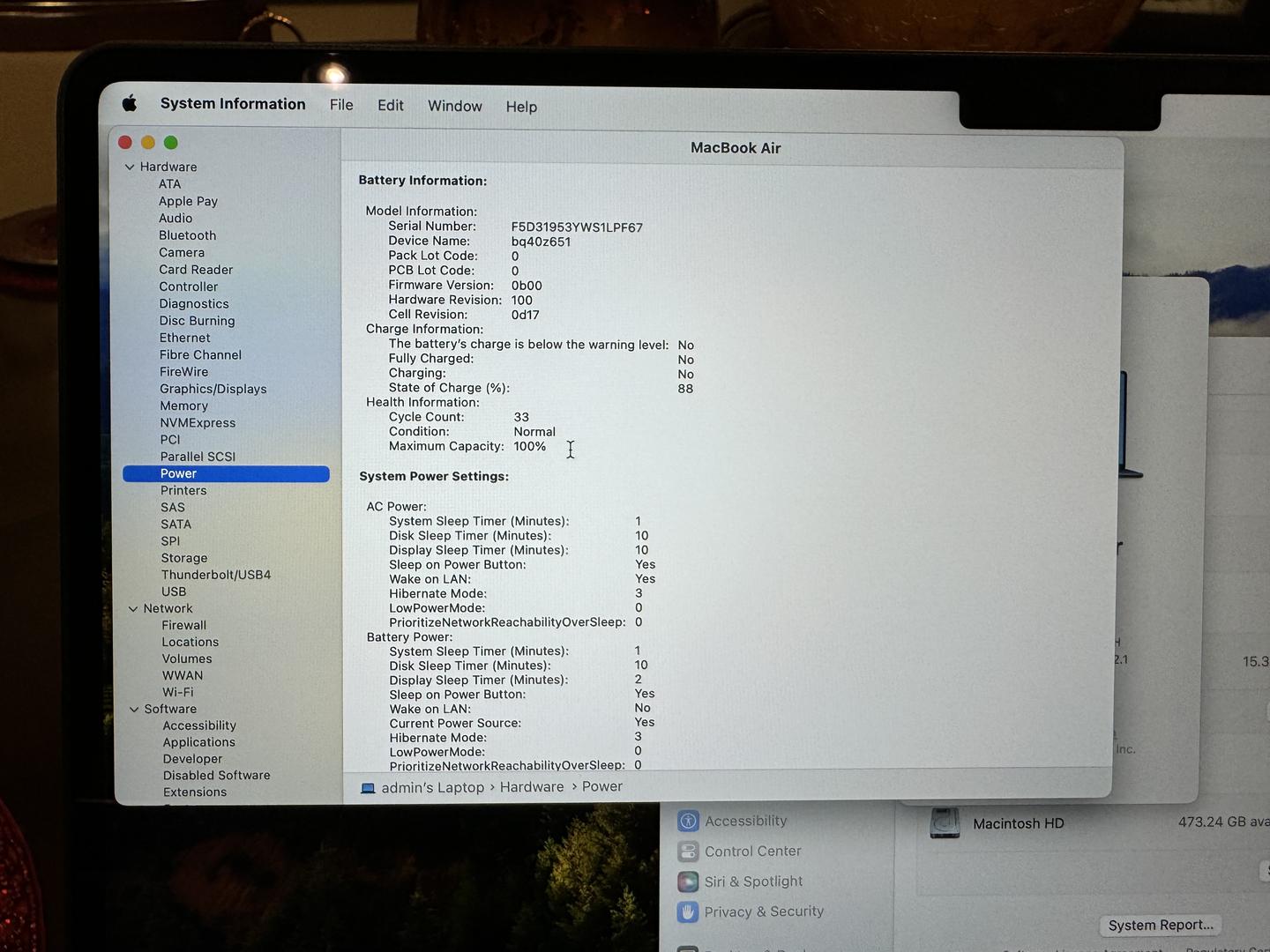Image resolution: width=1270 pixels, height=952 pixels.
Task: Select Wi-Fi under Network
Action: (177, 692)
